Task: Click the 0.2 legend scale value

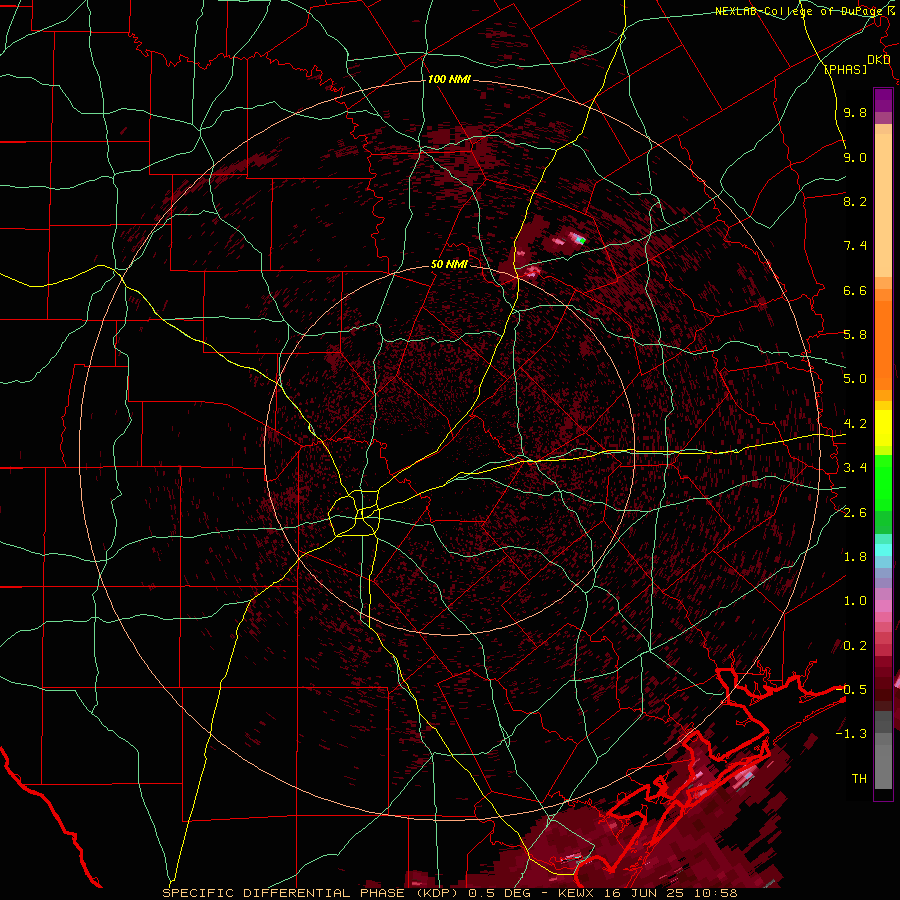Action: (x=855, y=646)
